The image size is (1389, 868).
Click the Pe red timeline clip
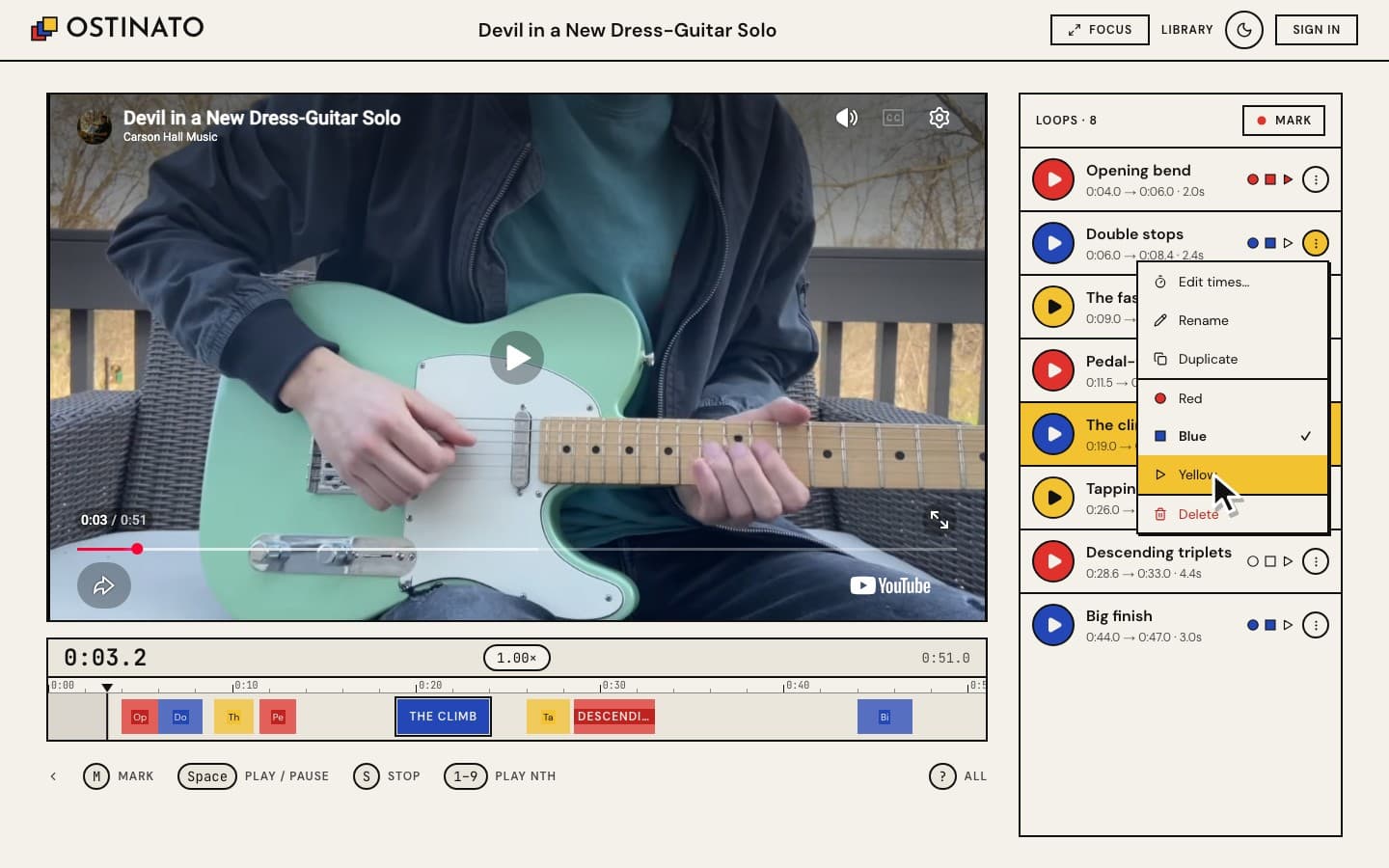tap(278, 717)
